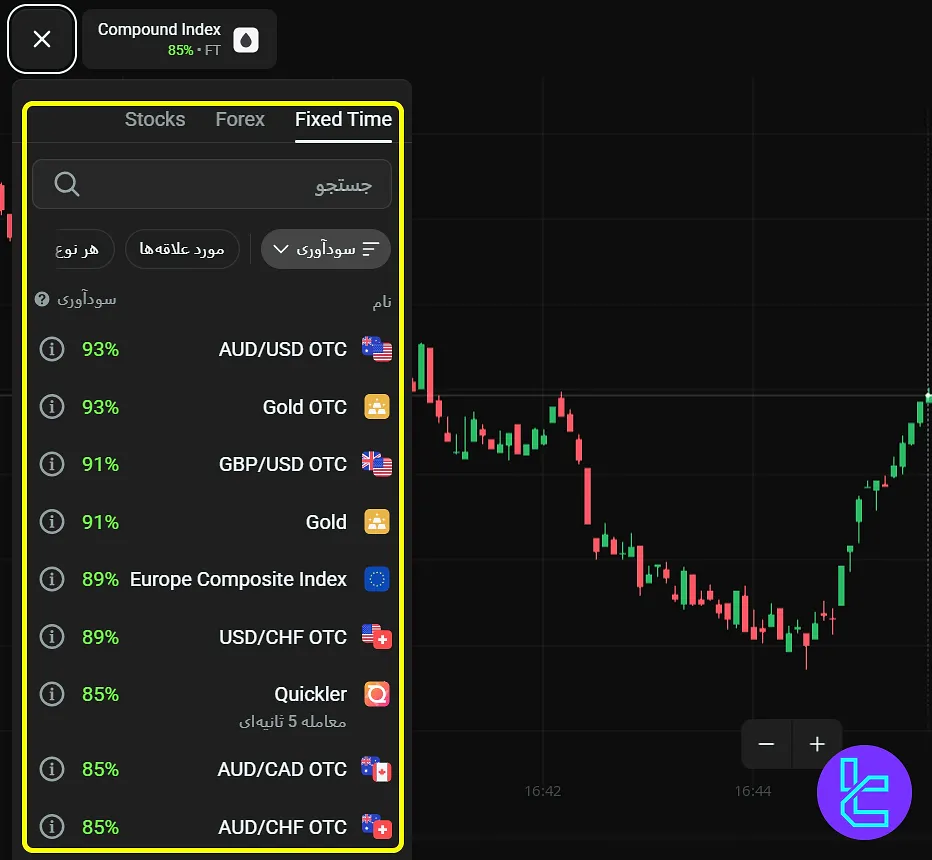Switch to the Forex tab
932x860 pixels.
click(x=240, y=119)
